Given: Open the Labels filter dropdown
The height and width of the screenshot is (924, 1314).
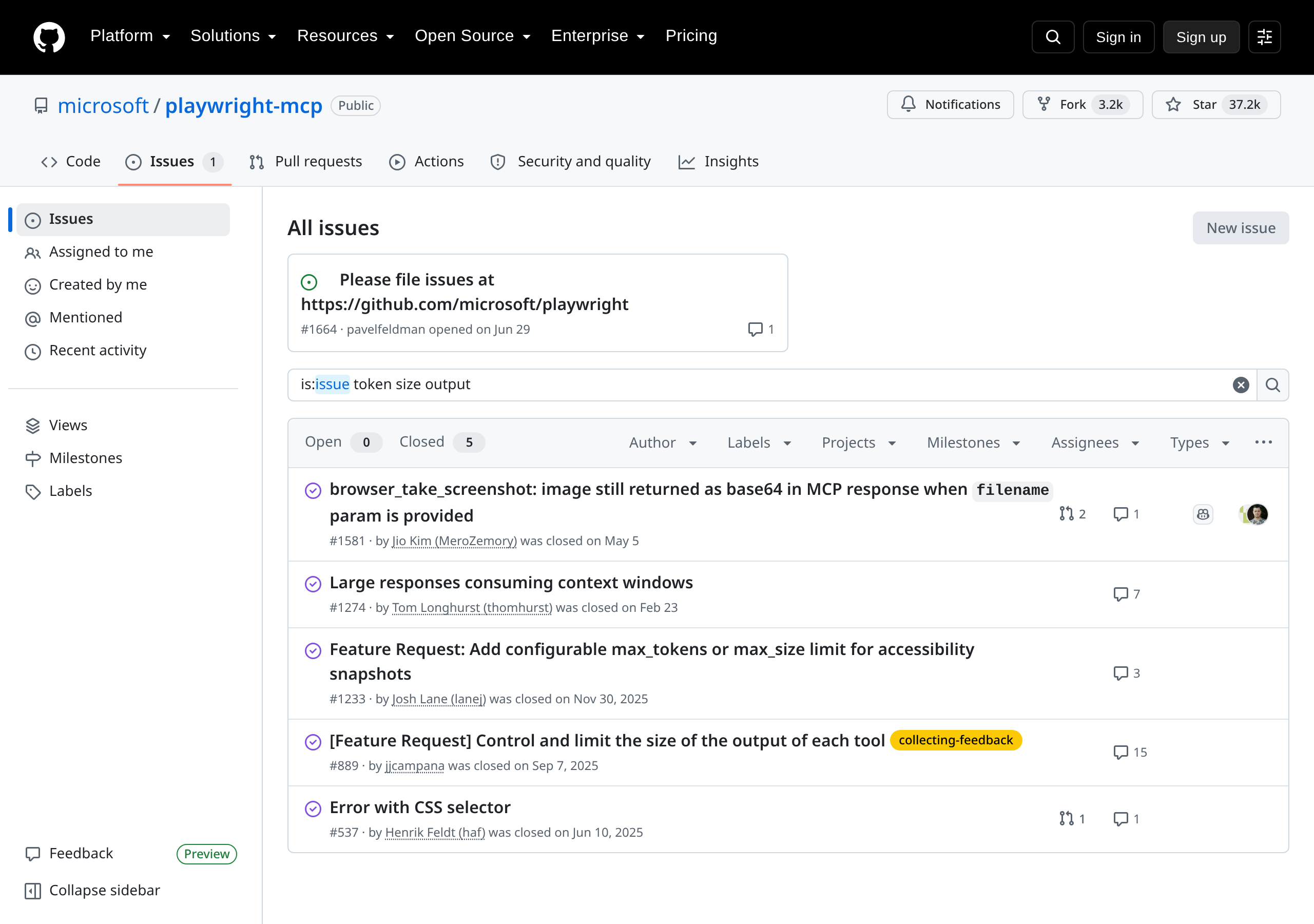Looking at the screenshot, I should click(760, 442).
